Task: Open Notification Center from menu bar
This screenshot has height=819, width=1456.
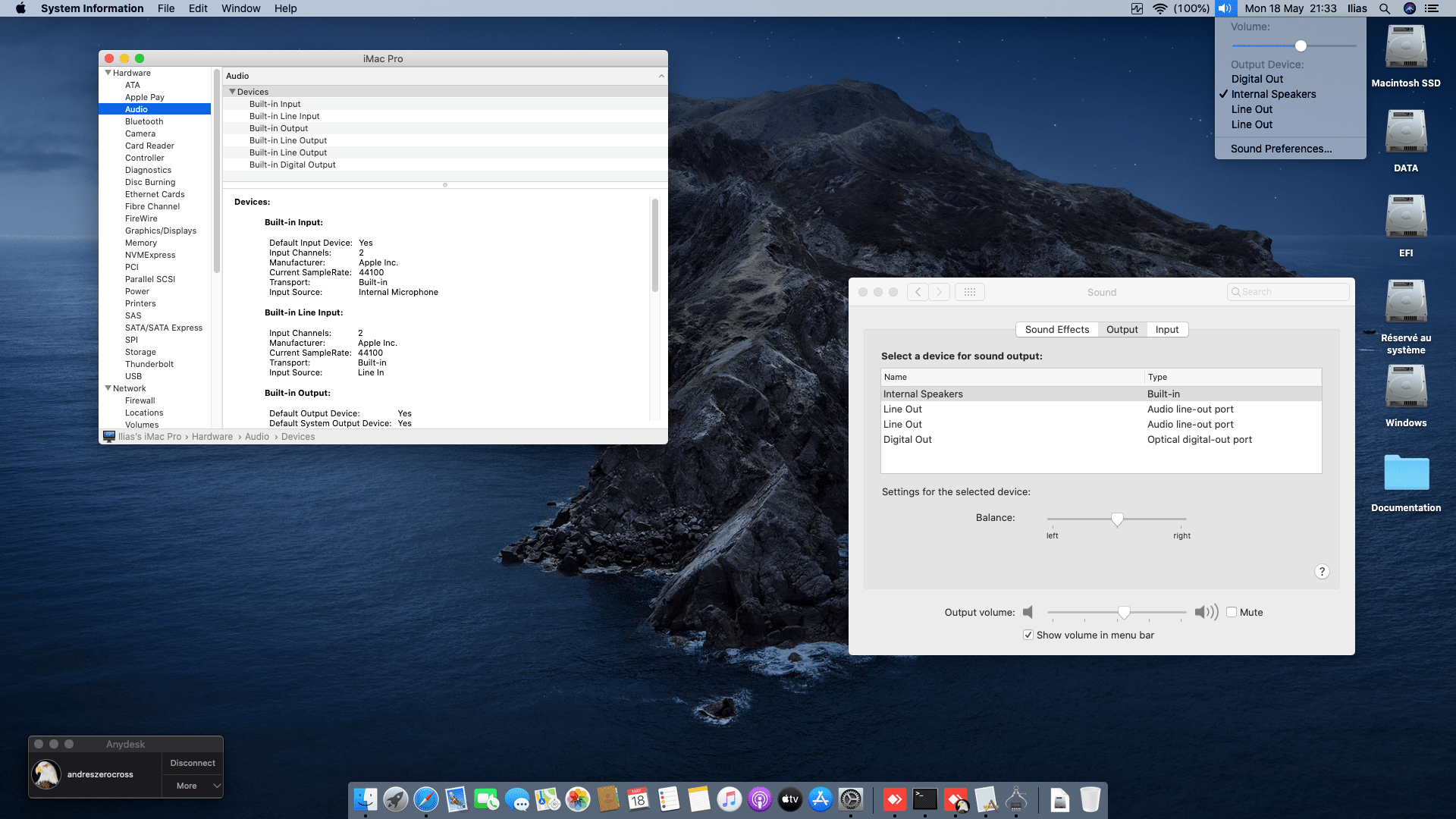Action: click(1432, 8)
